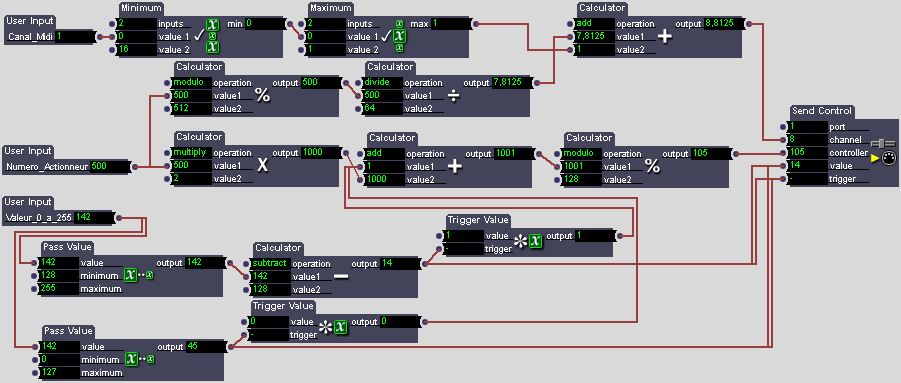Image resolution: width=901 pixels, height=383 pixels.
Task: Open the subtract operation selector
Action: pyautogui.click(x=271, y=264)
